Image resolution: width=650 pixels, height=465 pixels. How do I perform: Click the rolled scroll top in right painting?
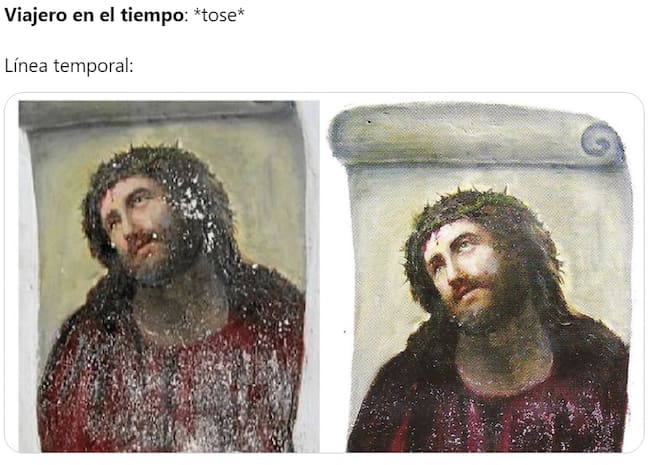pos(477,135)
